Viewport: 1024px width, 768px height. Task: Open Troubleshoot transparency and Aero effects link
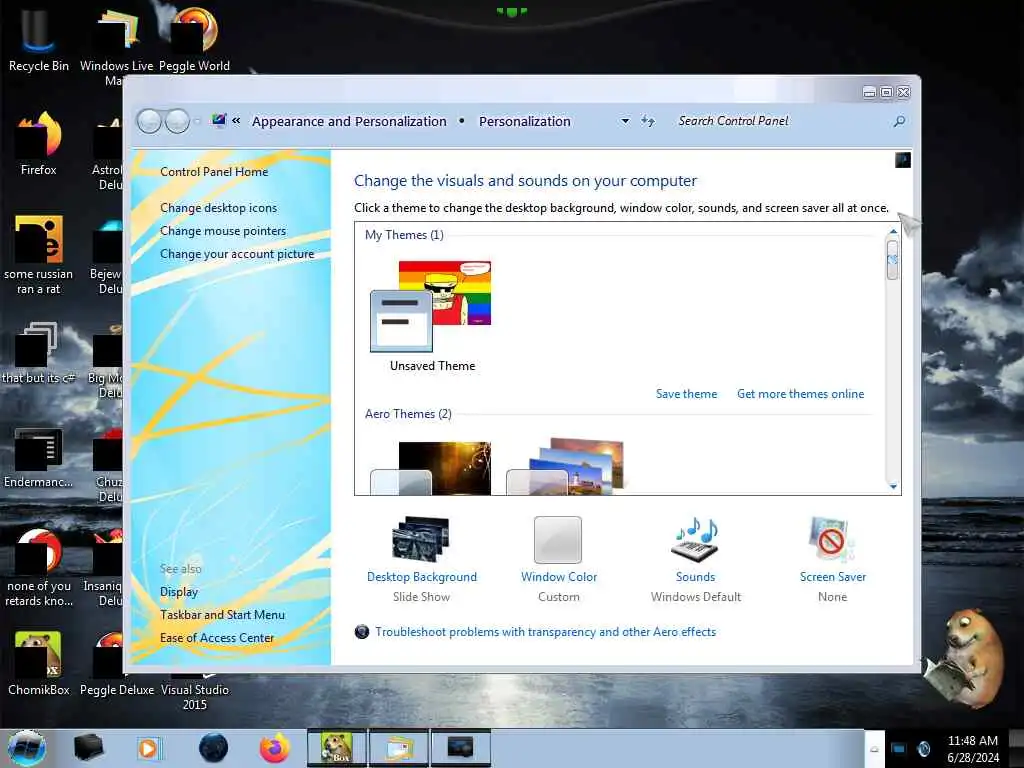[545, 632]
